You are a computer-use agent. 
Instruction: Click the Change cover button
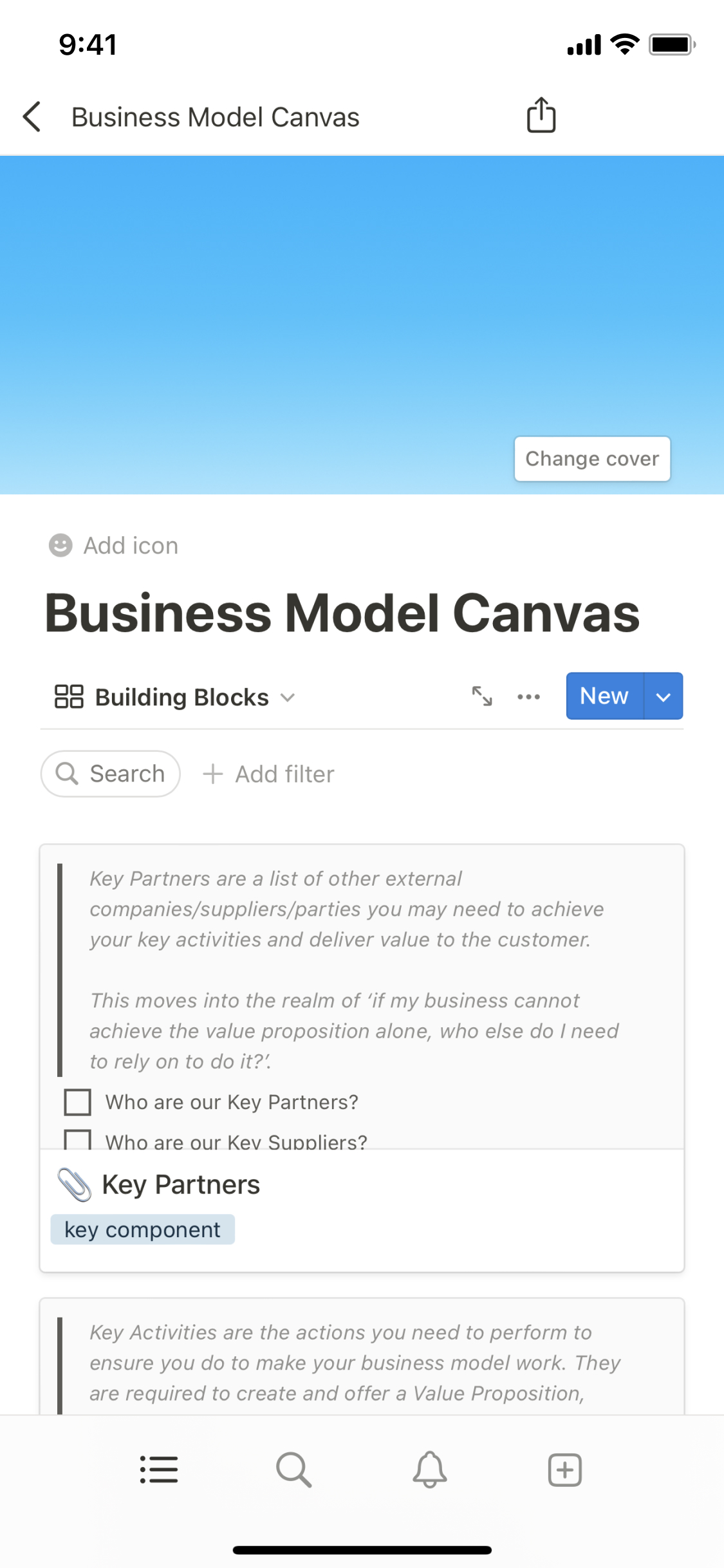592,459
